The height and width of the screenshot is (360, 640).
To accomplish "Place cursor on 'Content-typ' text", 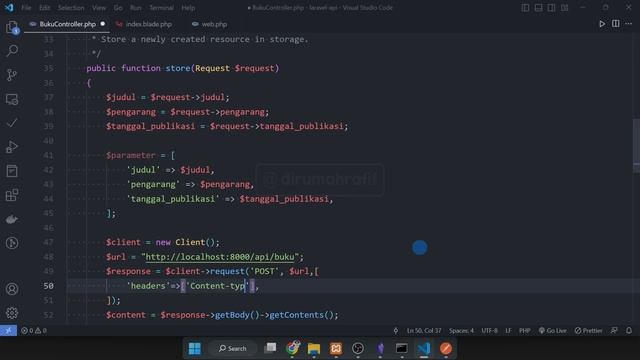I will tap(217, 286).
